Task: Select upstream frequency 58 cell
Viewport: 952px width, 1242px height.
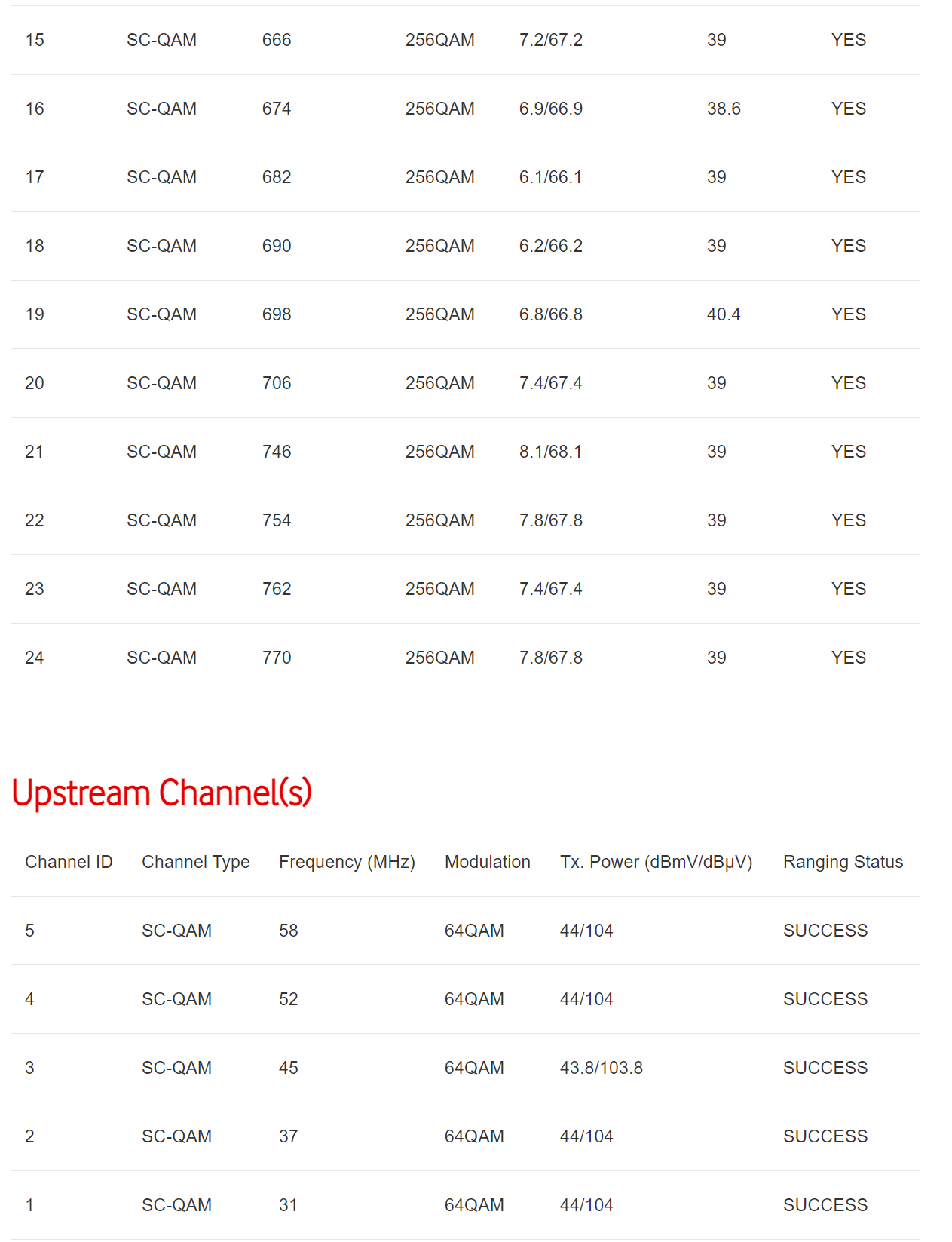Action: 289,931
